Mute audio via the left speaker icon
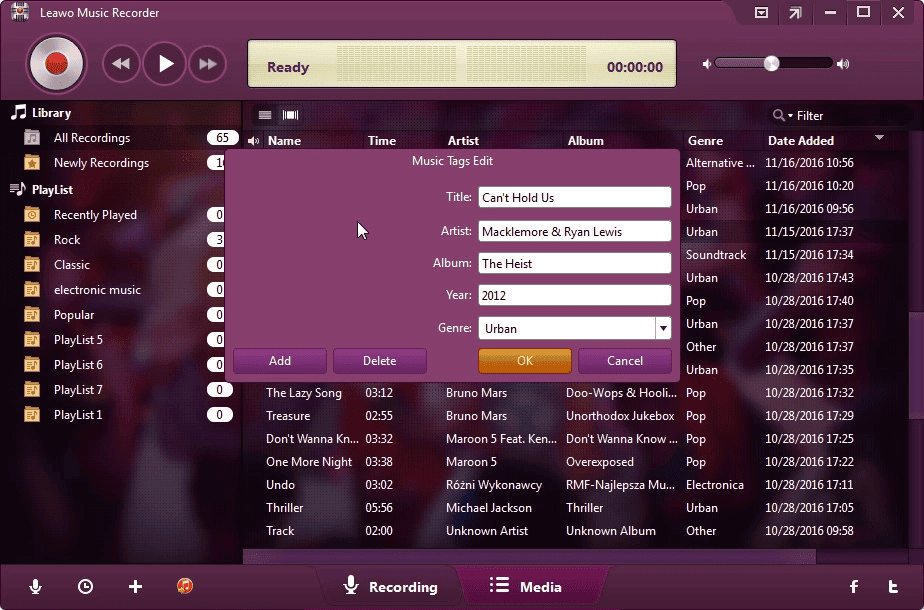The image size is (924, 610). pos(707,64)
